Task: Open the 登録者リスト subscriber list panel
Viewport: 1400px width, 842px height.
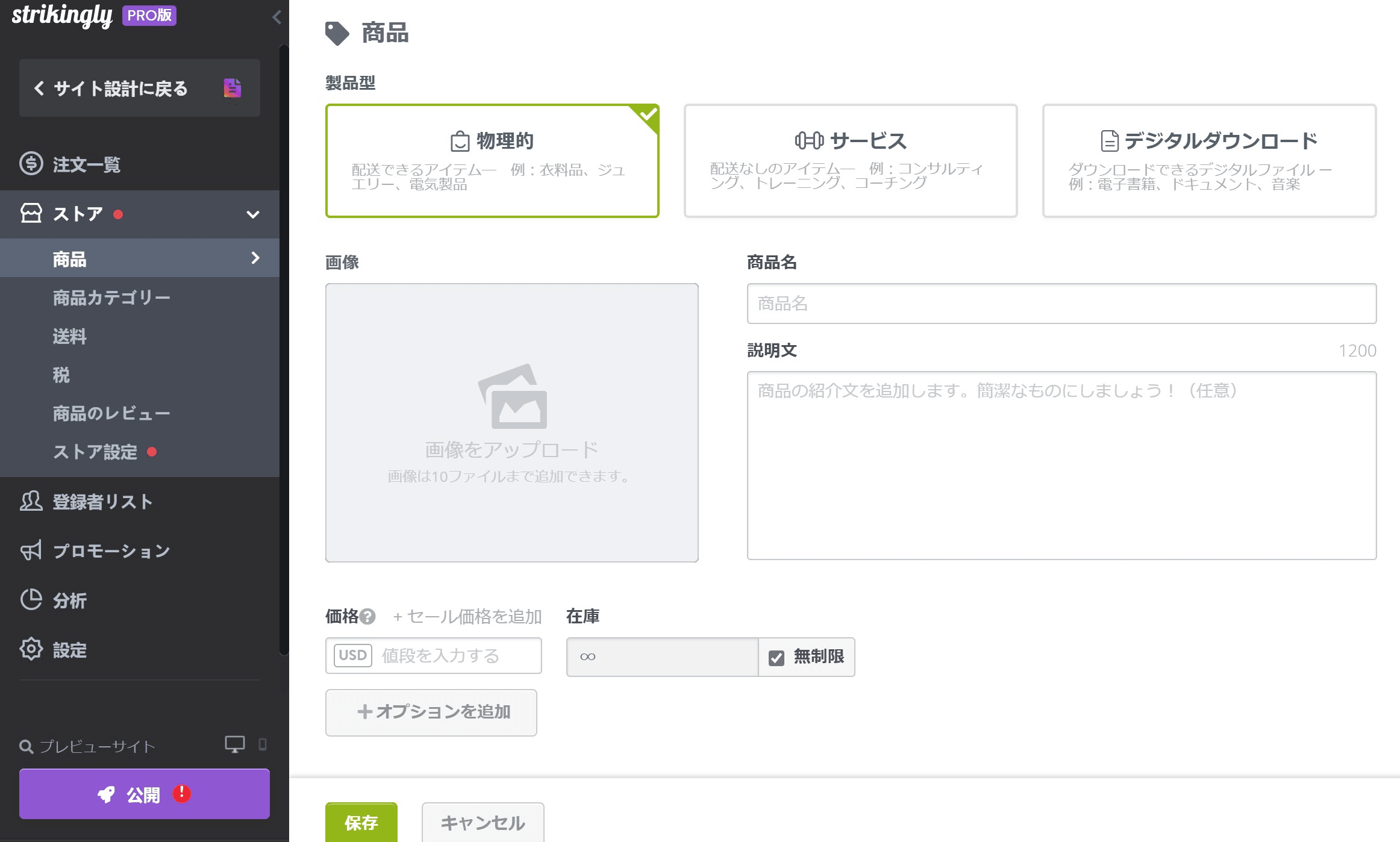Action: click(101, 502)
